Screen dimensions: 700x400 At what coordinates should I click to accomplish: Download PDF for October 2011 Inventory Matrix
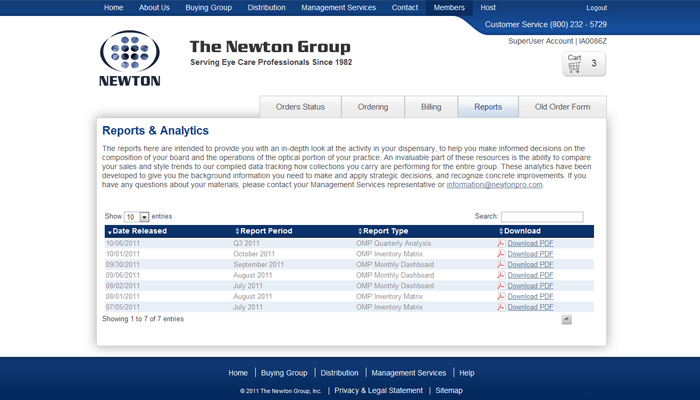click(x=530, y=254)
